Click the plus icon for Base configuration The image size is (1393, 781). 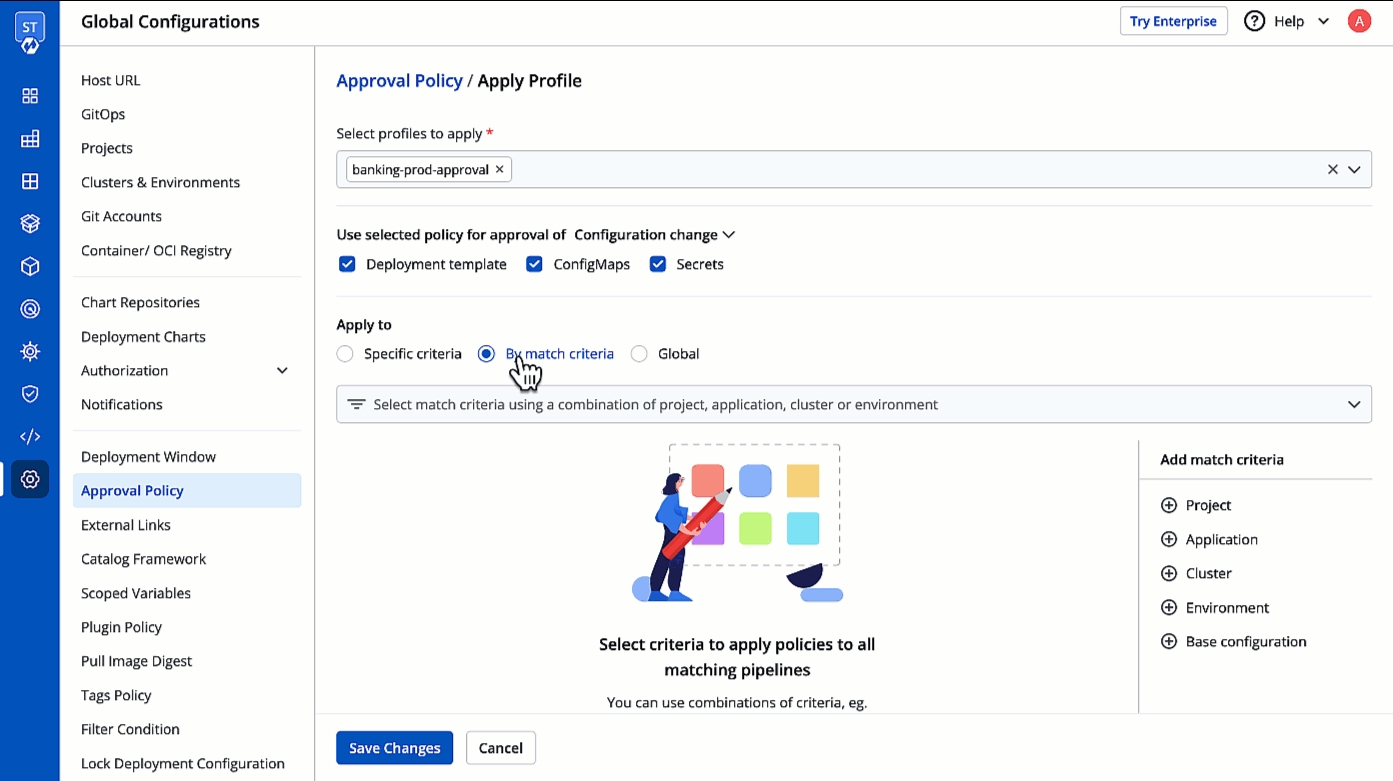click(1168, 641)
